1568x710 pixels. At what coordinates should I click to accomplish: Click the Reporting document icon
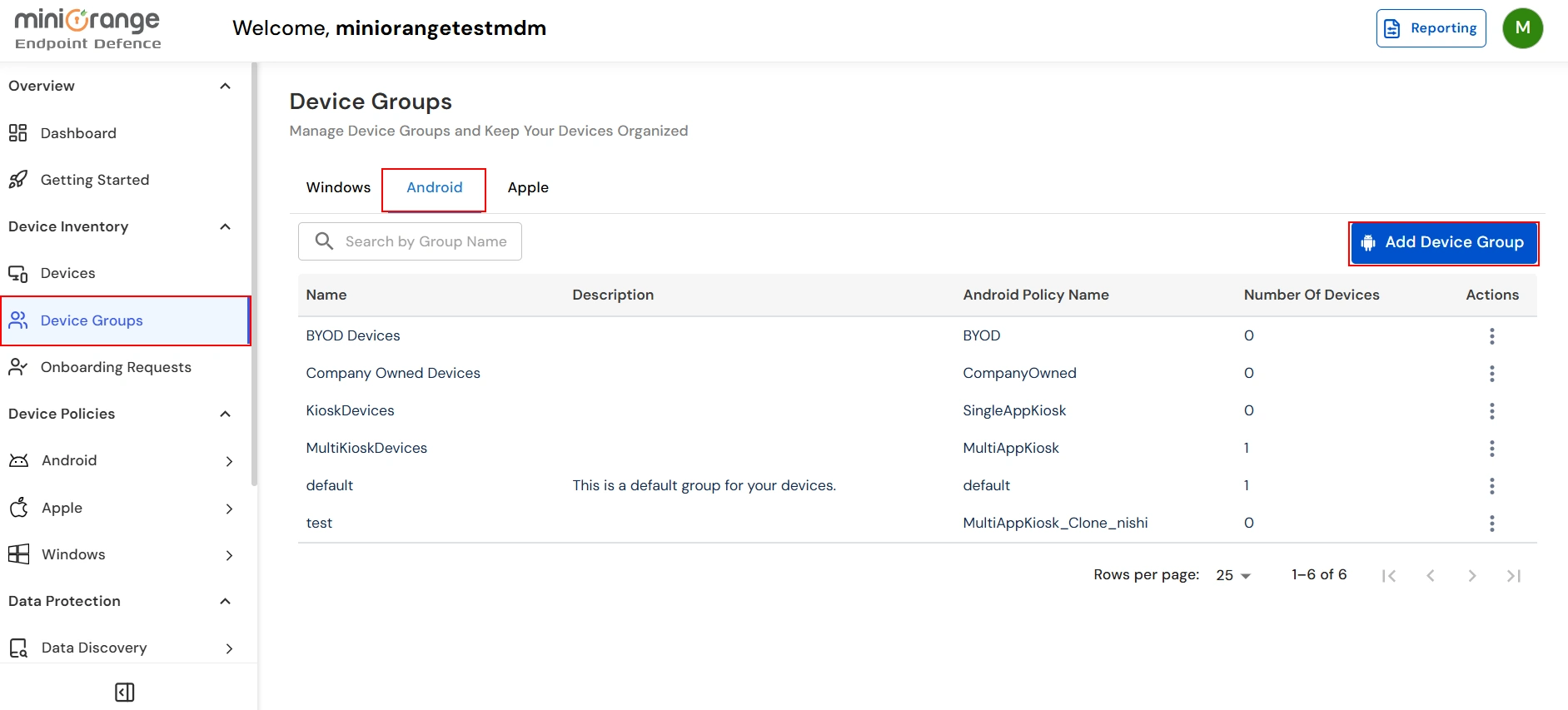click(x=1391, y=28)
